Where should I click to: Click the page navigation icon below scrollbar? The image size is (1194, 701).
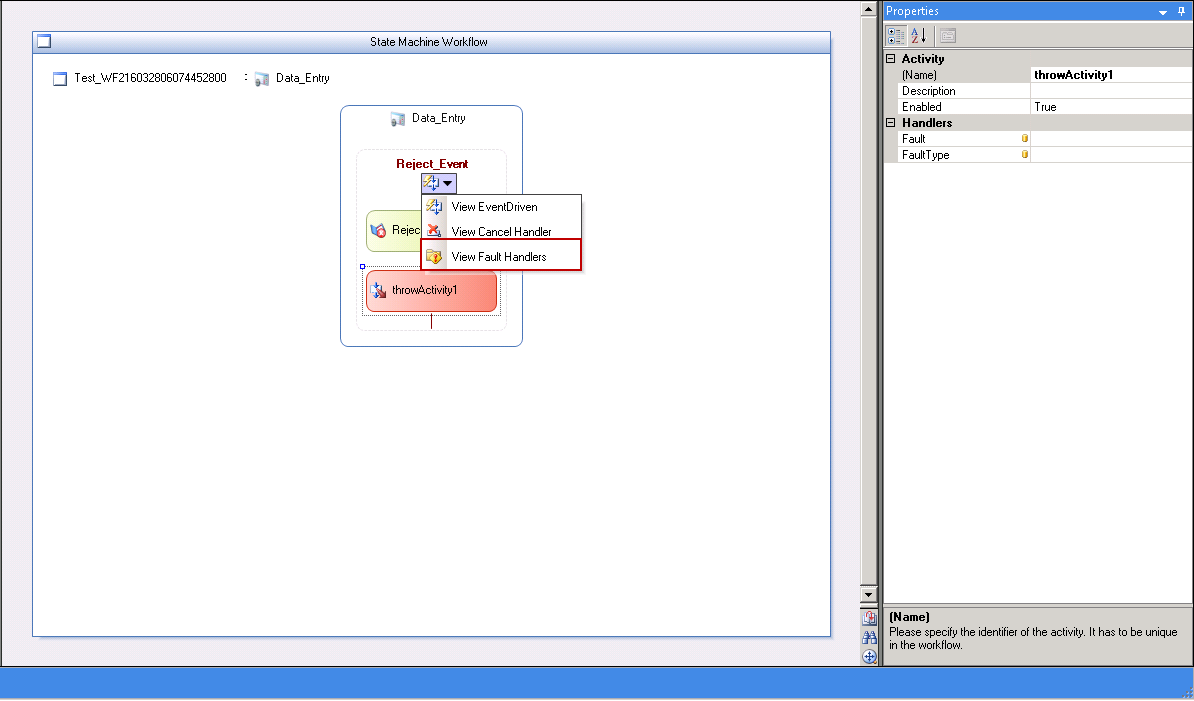pyautogui.click(x=869, y=618)
